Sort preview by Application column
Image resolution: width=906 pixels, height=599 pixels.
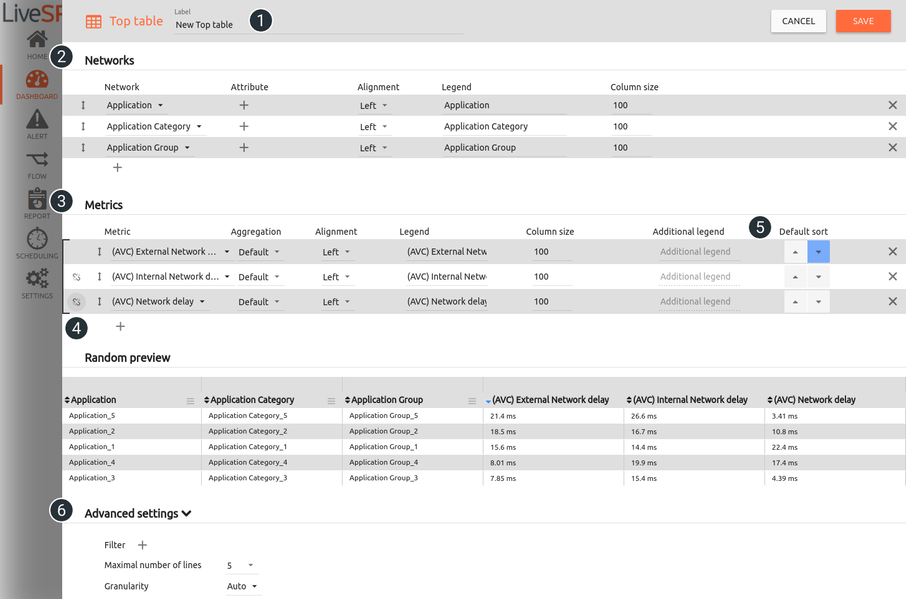90,400
